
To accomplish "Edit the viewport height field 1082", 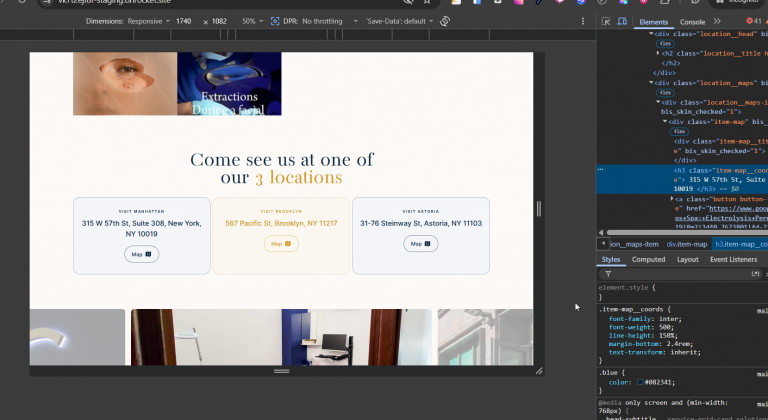I will coord(219,21).
